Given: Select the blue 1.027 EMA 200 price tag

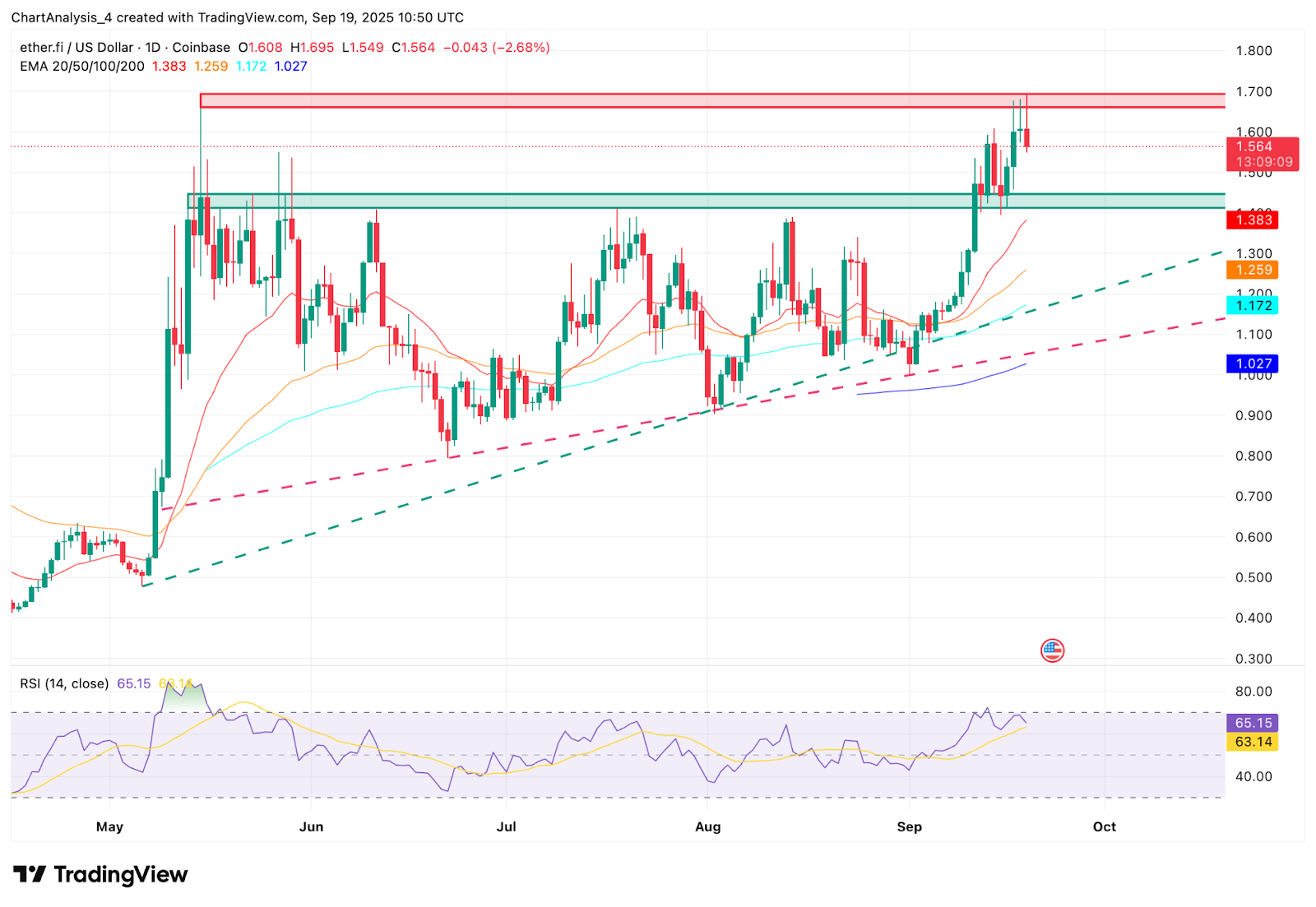Looking at the screenshot, I should pyautogui.click(x=1253, y=363).
